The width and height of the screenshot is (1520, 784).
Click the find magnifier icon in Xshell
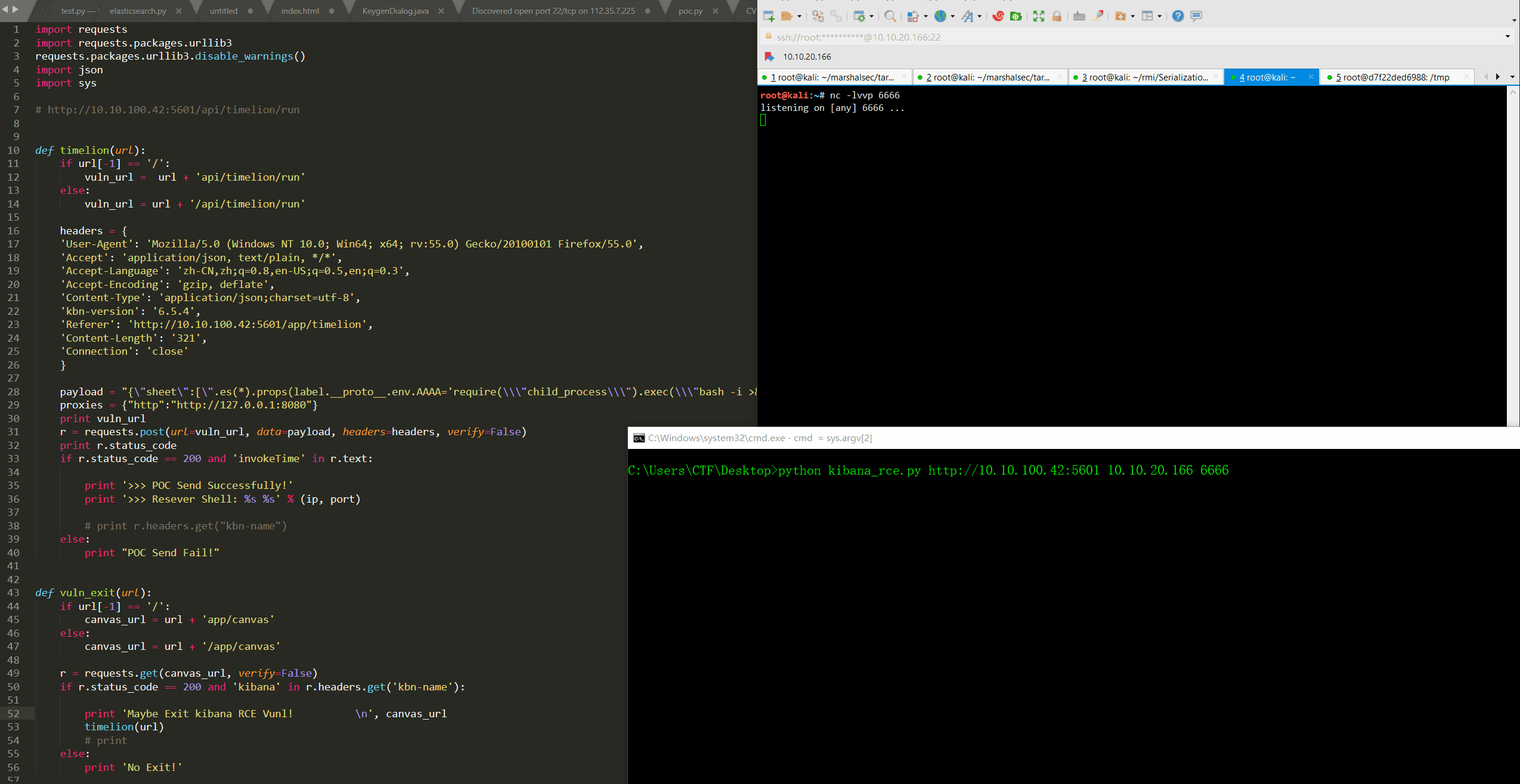pos(890,16)
